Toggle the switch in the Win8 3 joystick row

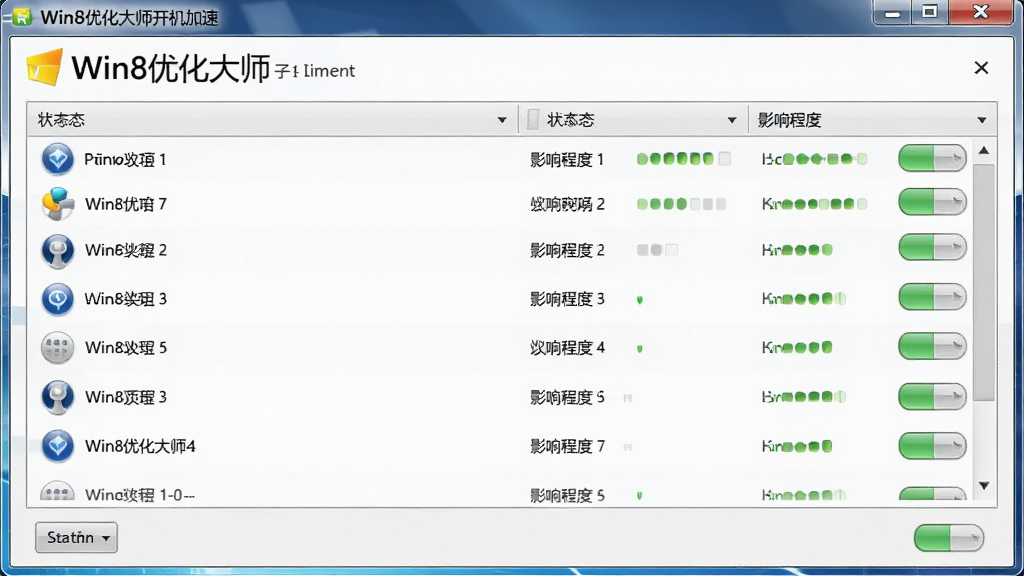932,396
